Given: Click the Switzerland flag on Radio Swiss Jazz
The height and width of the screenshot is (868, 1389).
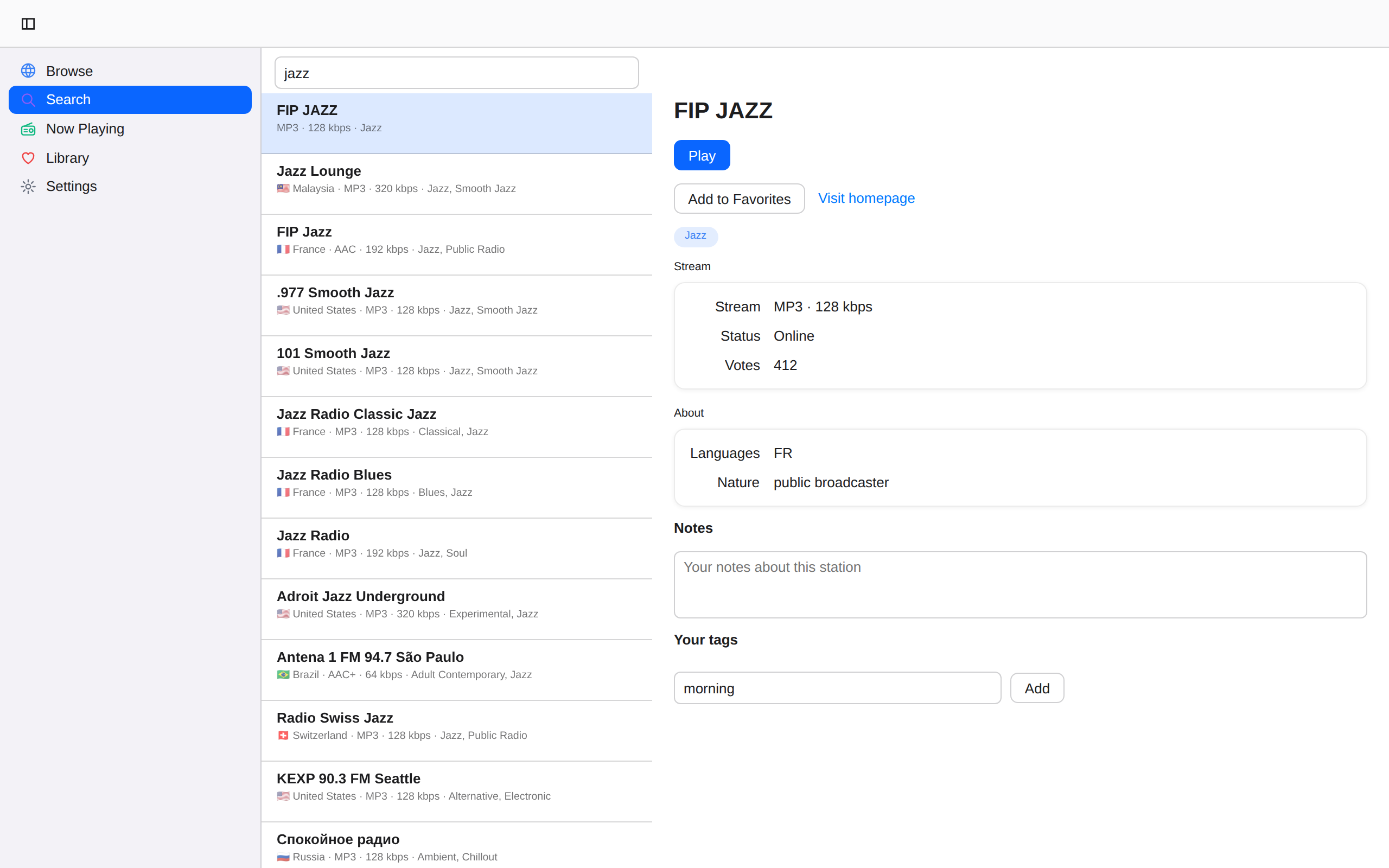Looking at the screenshot, I should 283,736.
